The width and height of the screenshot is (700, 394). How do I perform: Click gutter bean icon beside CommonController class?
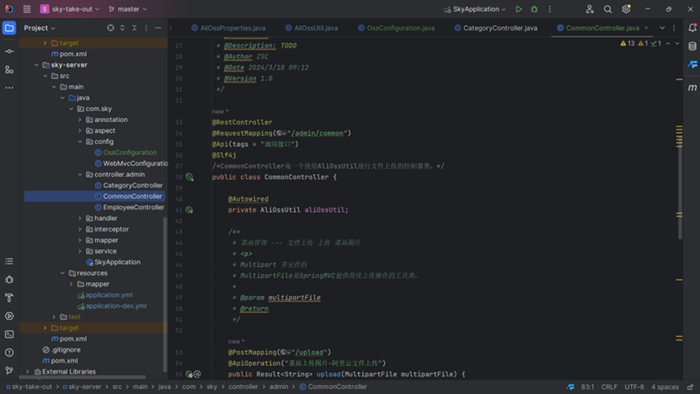[x=189, y=177]
